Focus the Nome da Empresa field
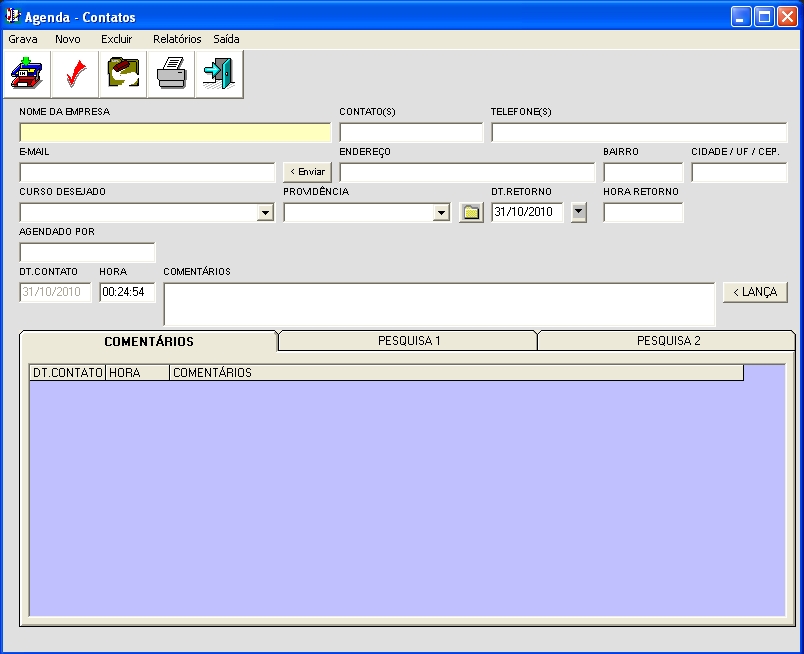This screenshot has height=654, width=804. [175, 132]
